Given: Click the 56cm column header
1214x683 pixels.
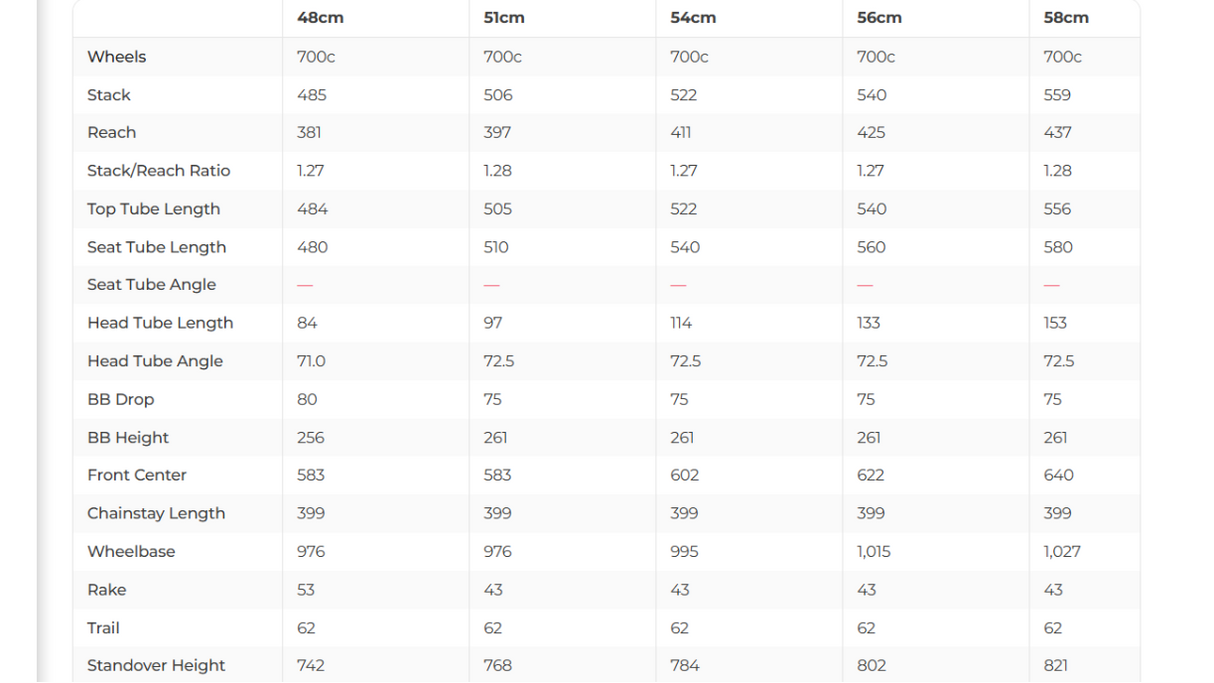Looking at the screenshot, I should tap(879, 18).
